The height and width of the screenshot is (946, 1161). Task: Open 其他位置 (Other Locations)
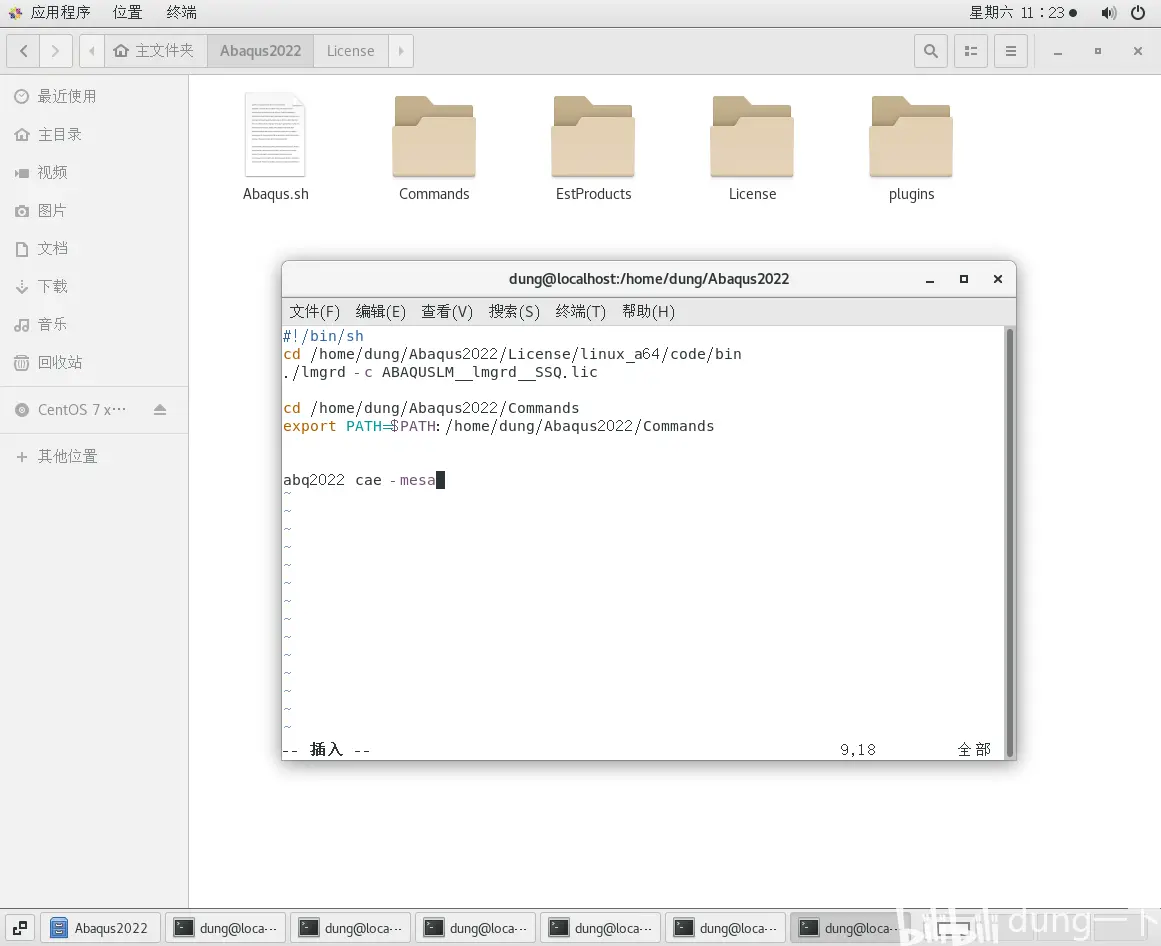pyautogui.click(x=94, y=456)
